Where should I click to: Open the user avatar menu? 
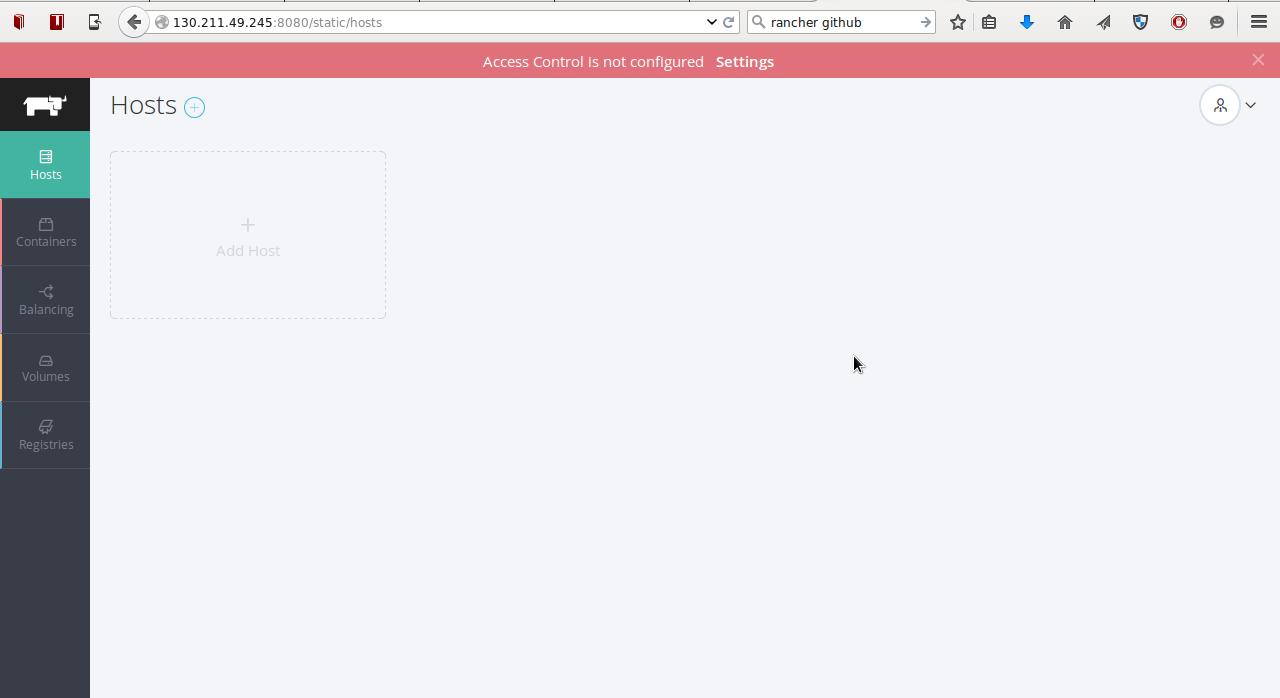pyautogui.click(x=1228, y=105)
